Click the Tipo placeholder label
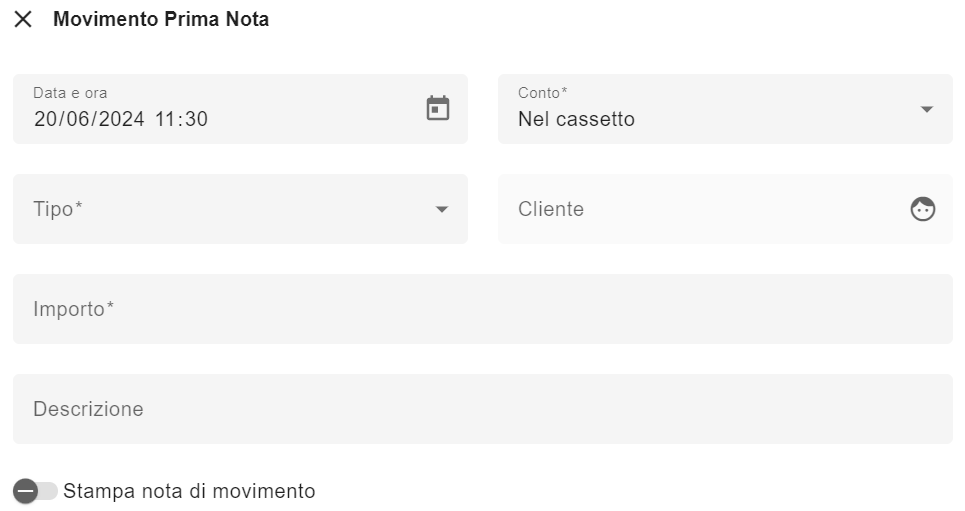Image resolution: width=965 pixels, height=511 pixels. pos(57,209)
